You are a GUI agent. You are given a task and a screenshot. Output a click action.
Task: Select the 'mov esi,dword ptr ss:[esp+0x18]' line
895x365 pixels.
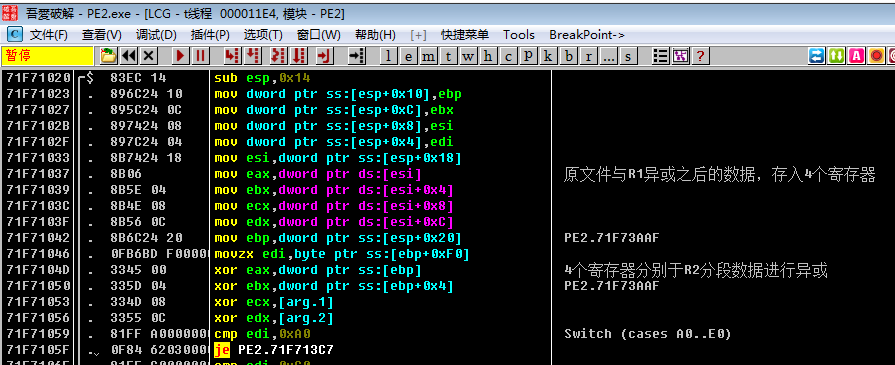[337, 158]
